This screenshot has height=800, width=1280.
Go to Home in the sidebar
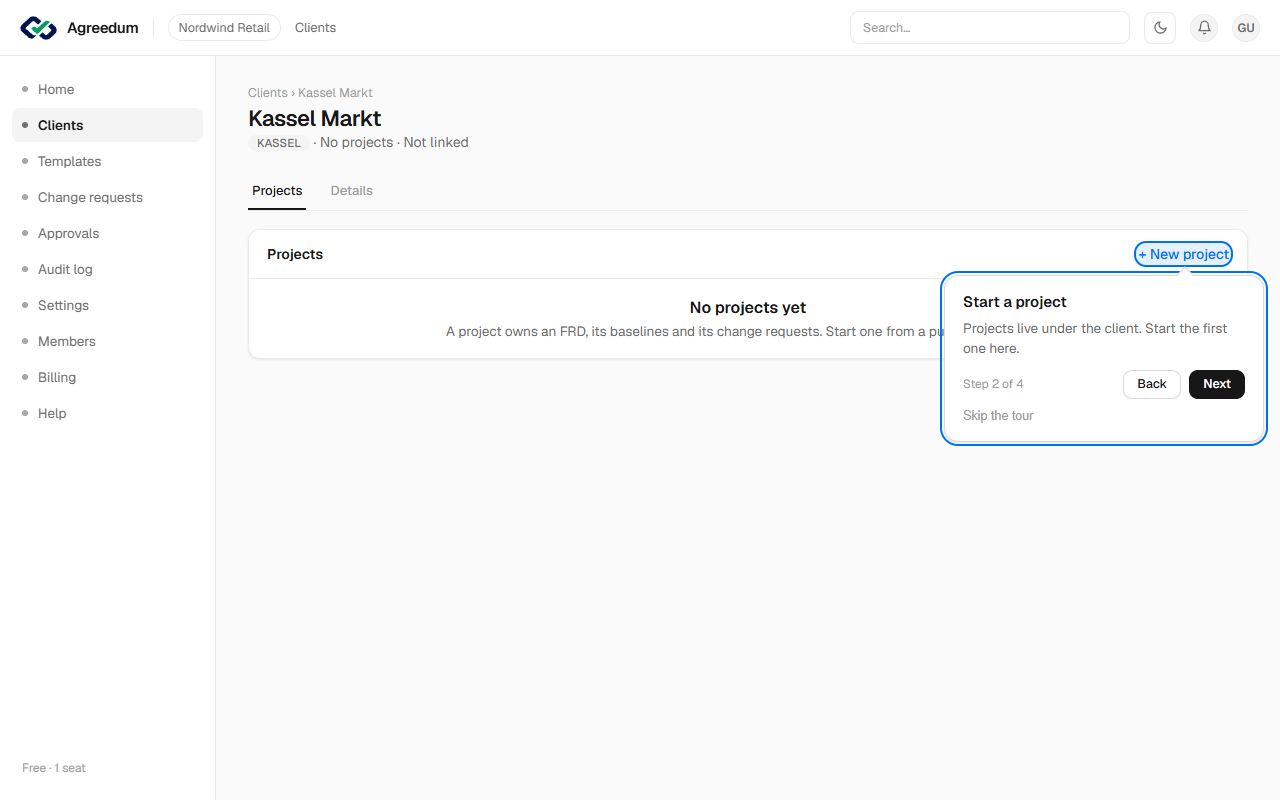(107, 89)
